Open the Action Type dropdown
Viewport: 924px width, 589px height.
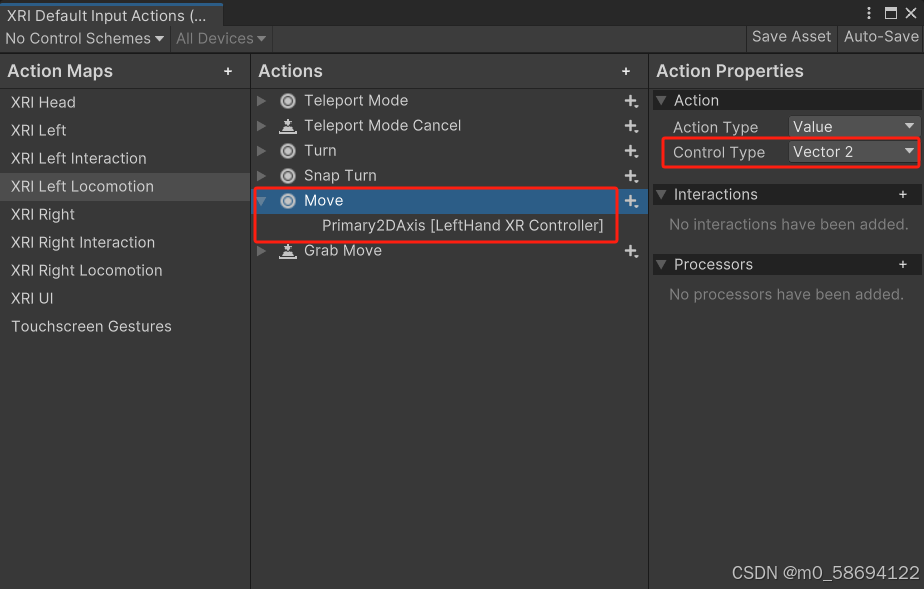[x=853, y=126]
